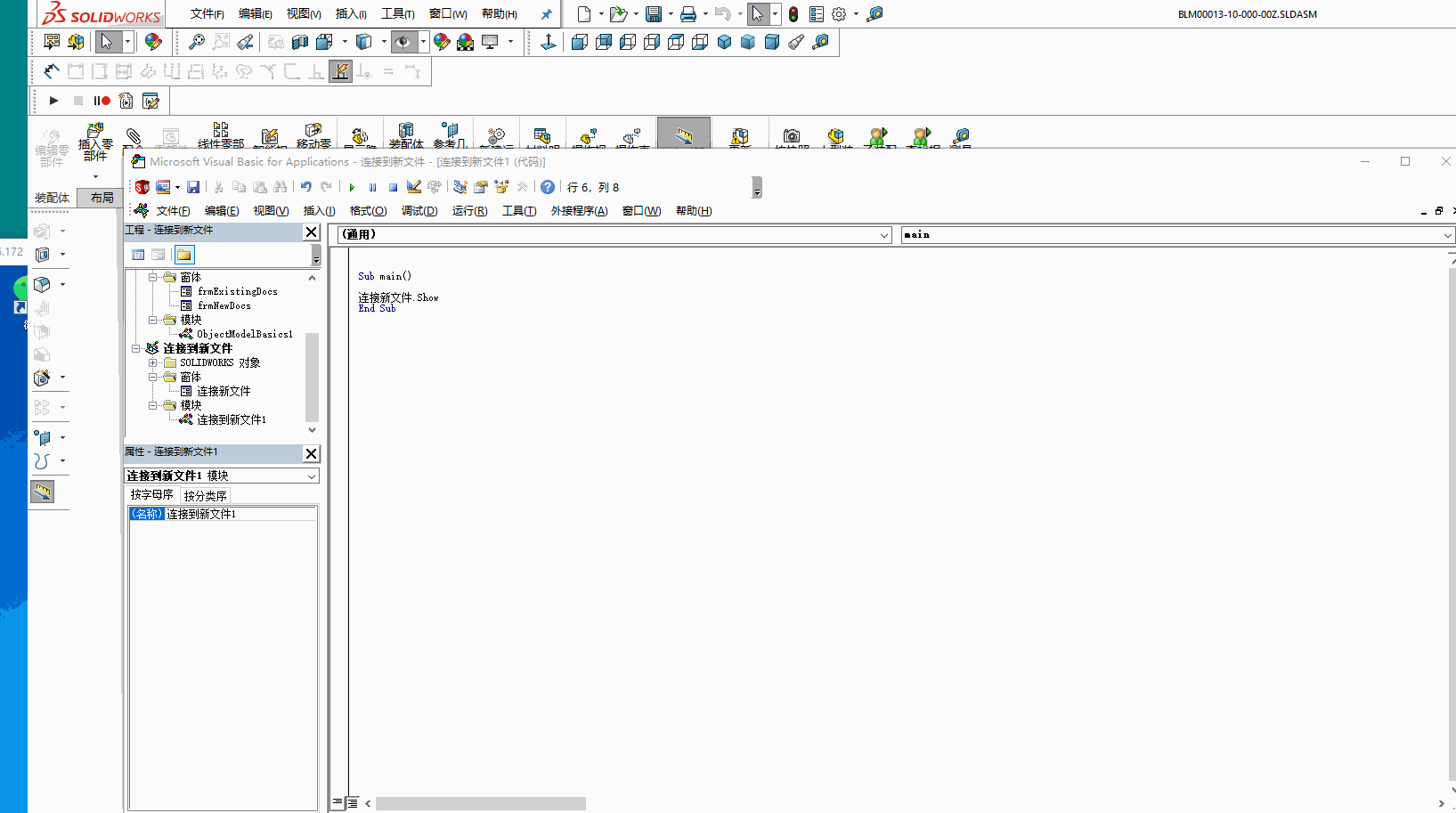Screen dimensions: 1456x813
Task: Click the SOLIDWORKS Print icon
Action: [687, 14]
